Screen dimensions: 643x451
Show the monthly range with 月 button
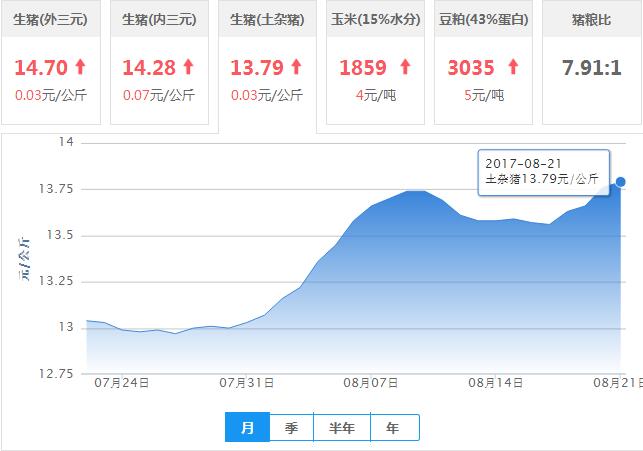pos(247,427)
